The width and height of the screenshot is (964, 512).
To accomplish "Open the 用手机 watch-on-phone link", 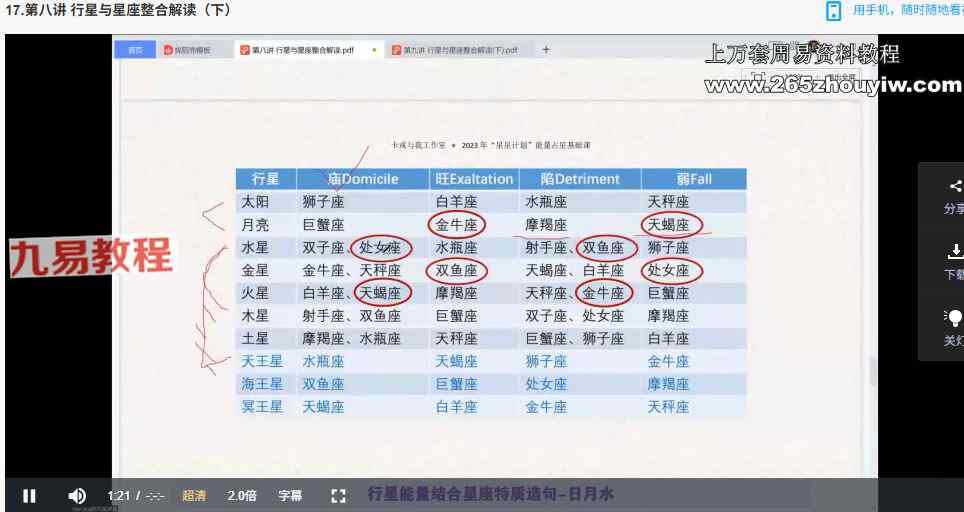I will (x=907, y=11).
